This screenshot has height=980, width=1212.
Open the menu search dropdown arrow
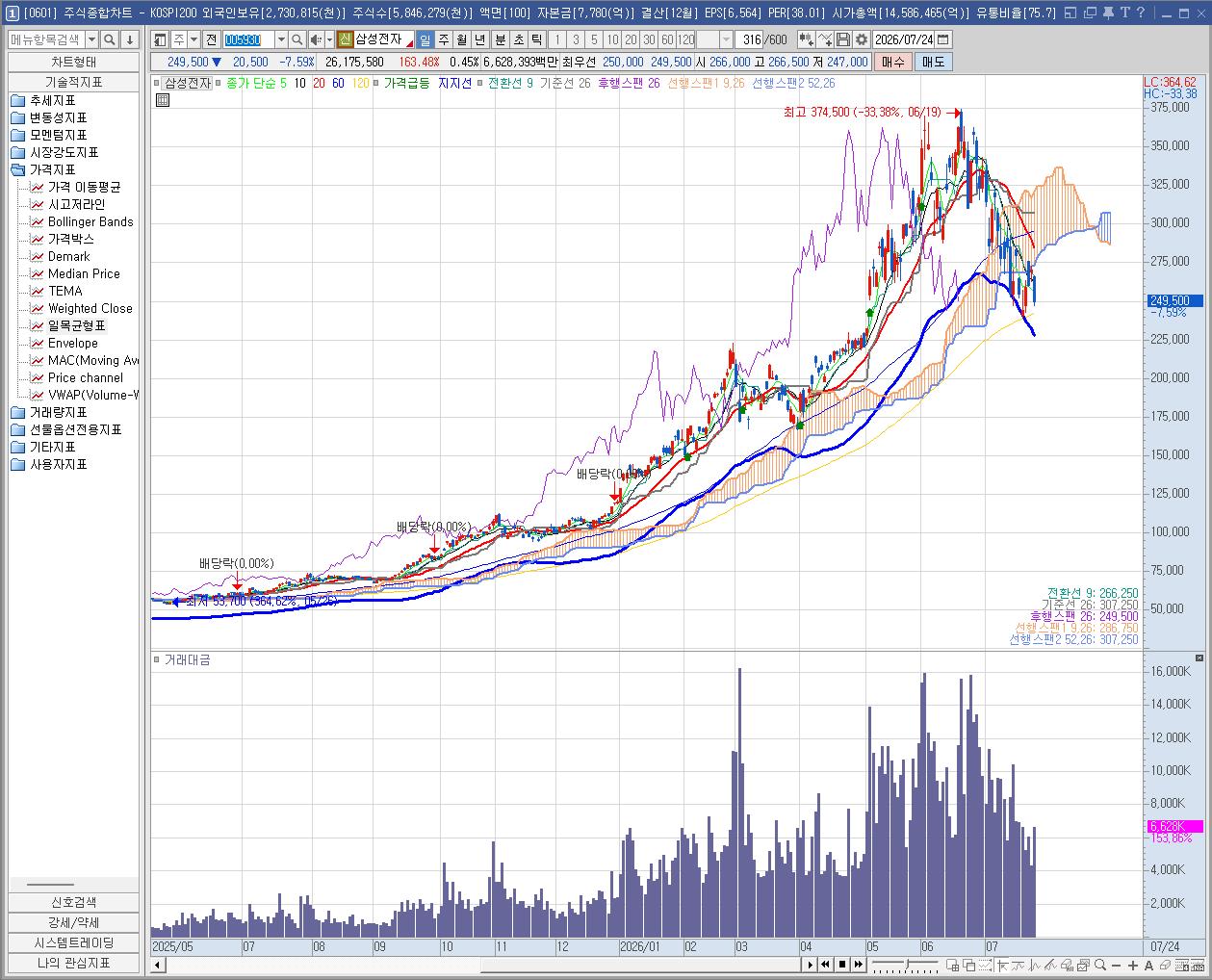pos(91,39)
